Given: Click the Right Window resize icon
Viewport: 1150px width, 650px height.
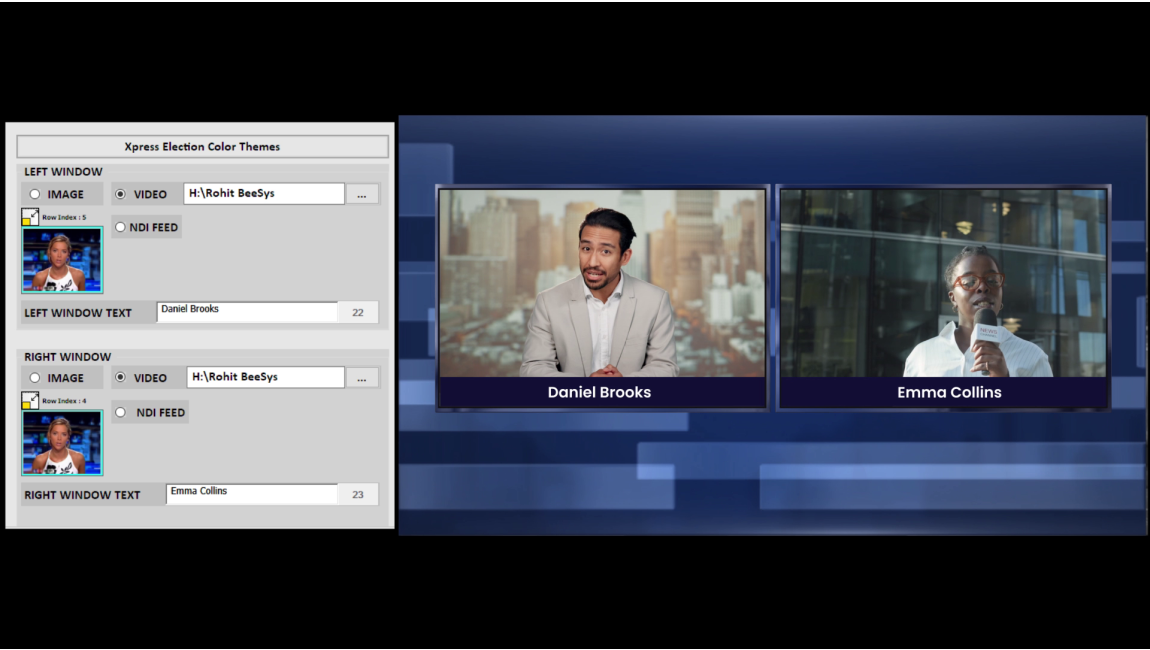Looking at the screenshot, I should click(30, 401).
